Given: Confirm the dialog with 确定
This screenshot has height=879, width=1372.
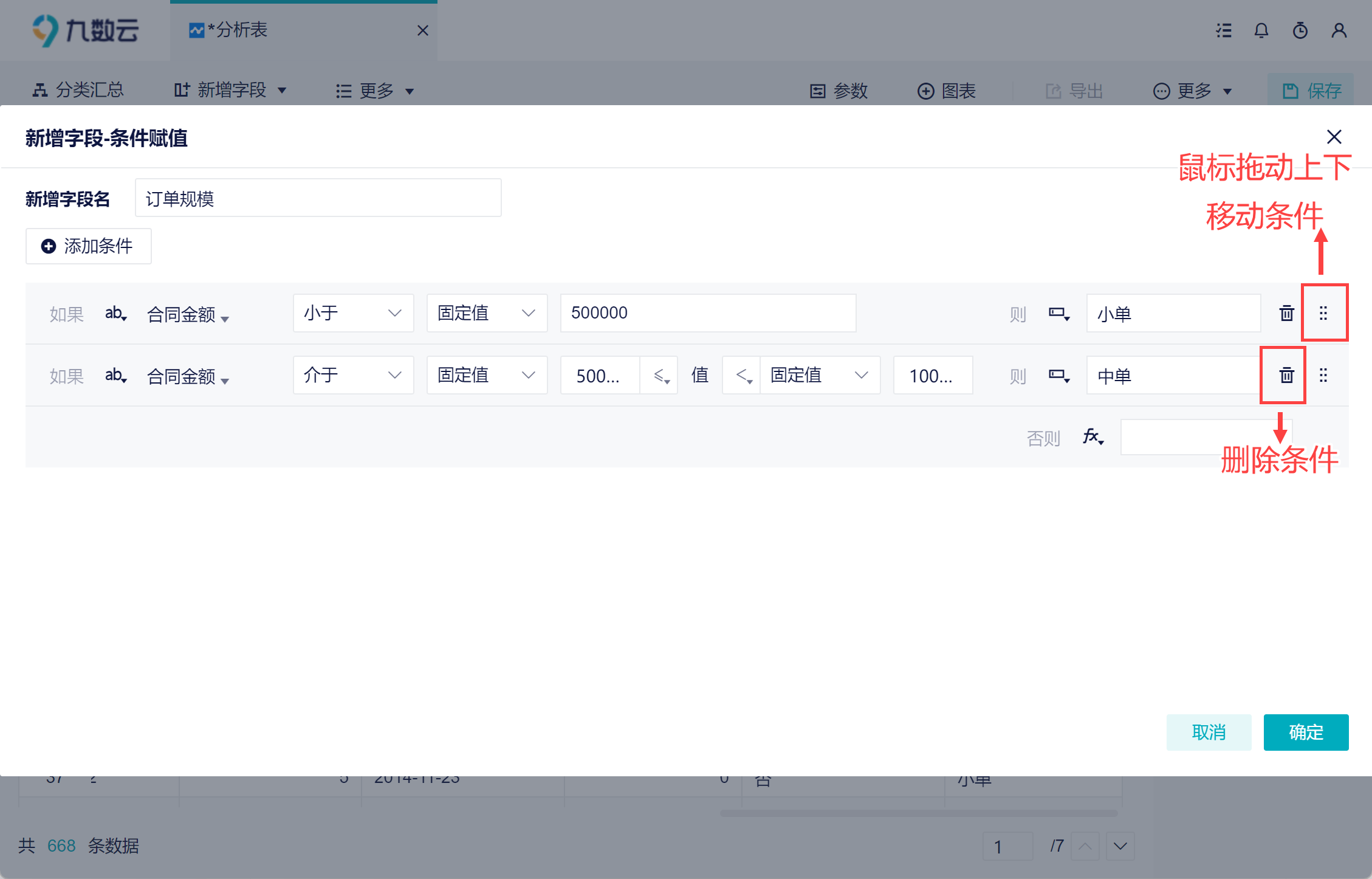Looking at the screenshot, I should point(1306,732).
